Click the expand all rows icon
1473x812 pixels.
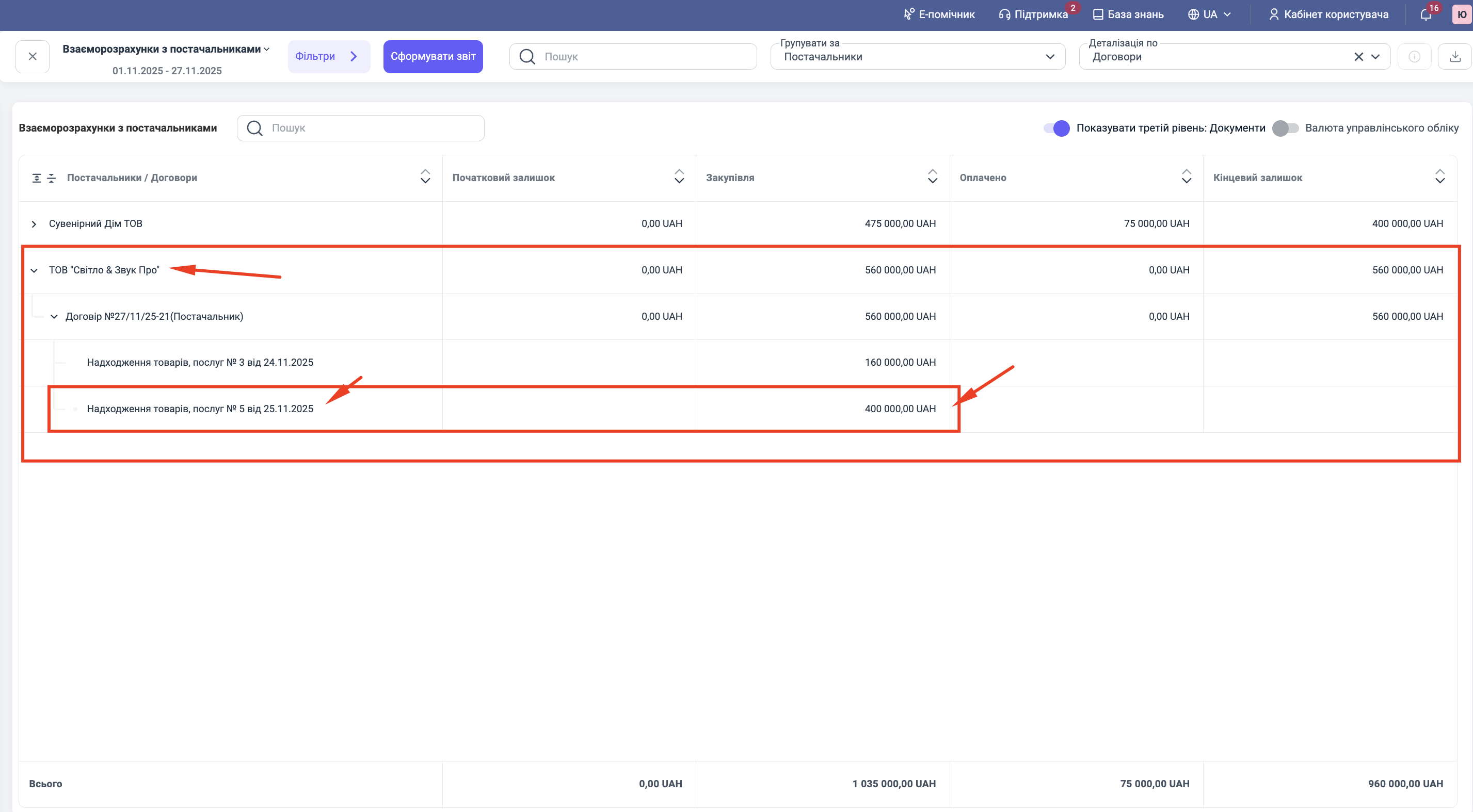click(x=37, y=178)
